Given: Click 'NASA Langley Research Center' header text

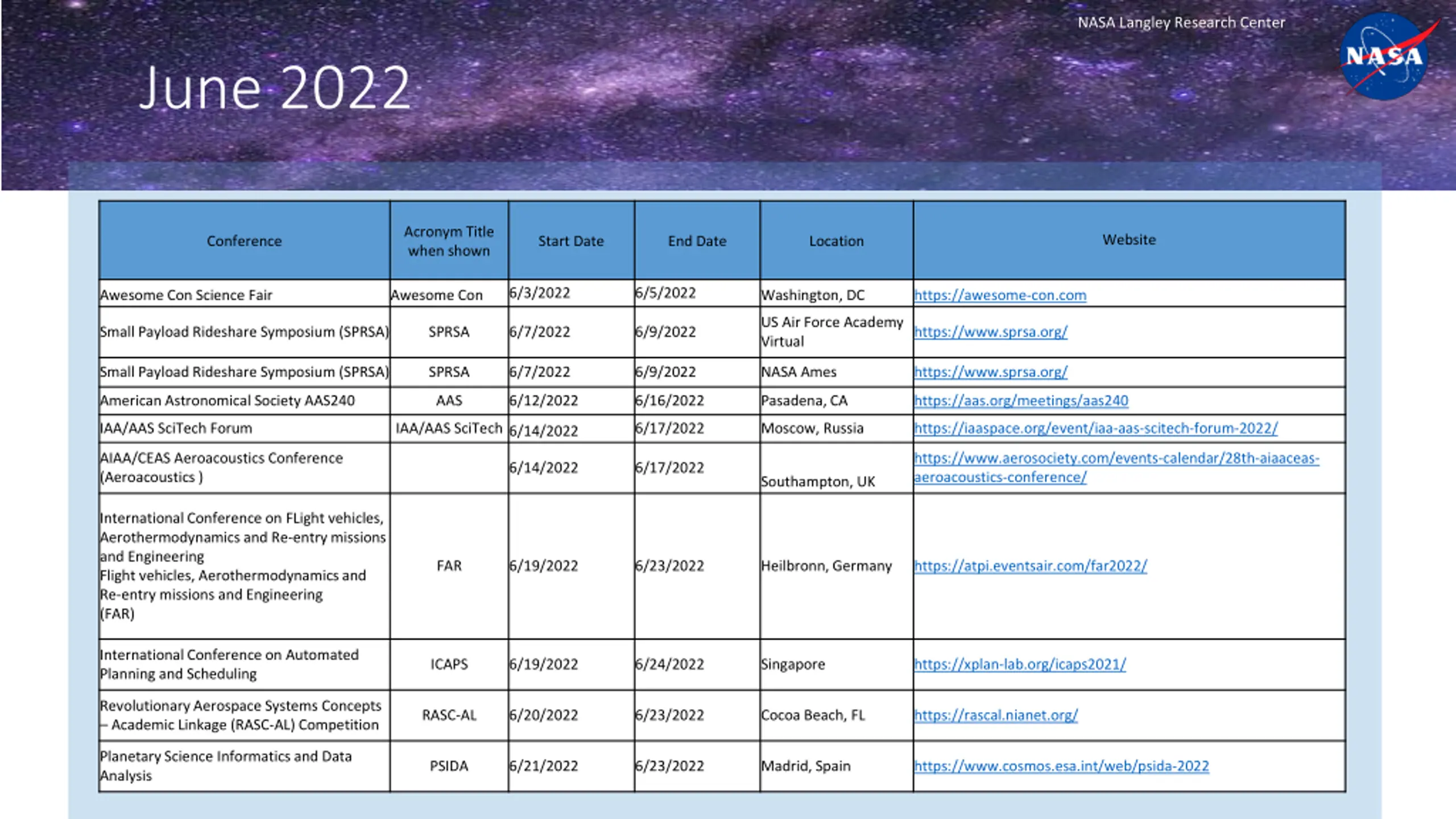Looking at the screenshot, I should [1181, 23].
